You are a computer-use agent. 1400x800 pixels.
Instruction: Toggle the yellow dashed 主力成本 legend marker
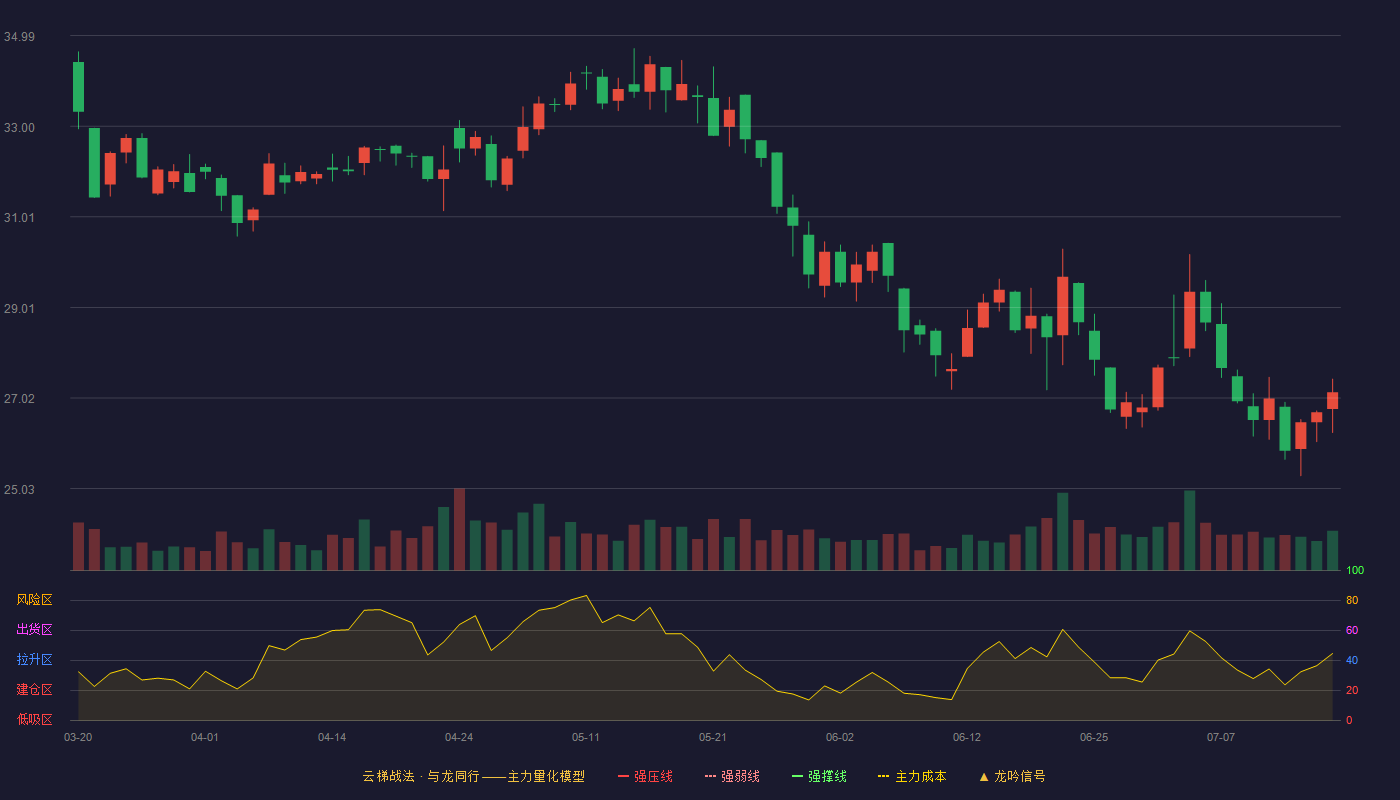(x=884, y=776)
